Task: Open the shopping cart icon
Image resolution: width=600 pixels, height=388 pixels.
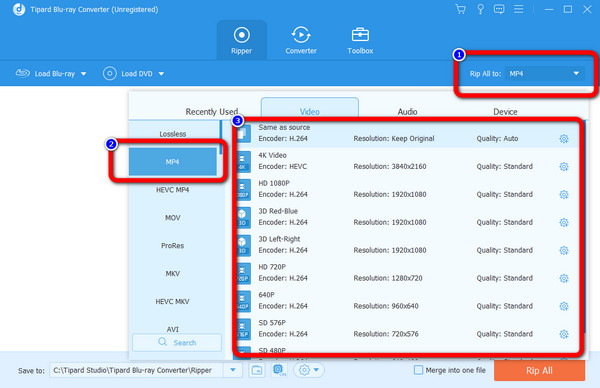Action: tap(461, 9)
